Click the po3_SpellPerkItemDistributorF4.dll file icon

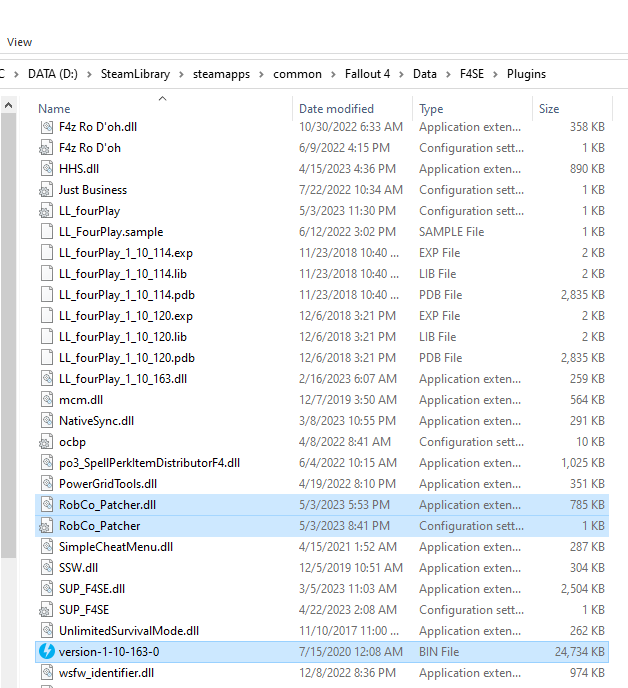tap(47, 463)
